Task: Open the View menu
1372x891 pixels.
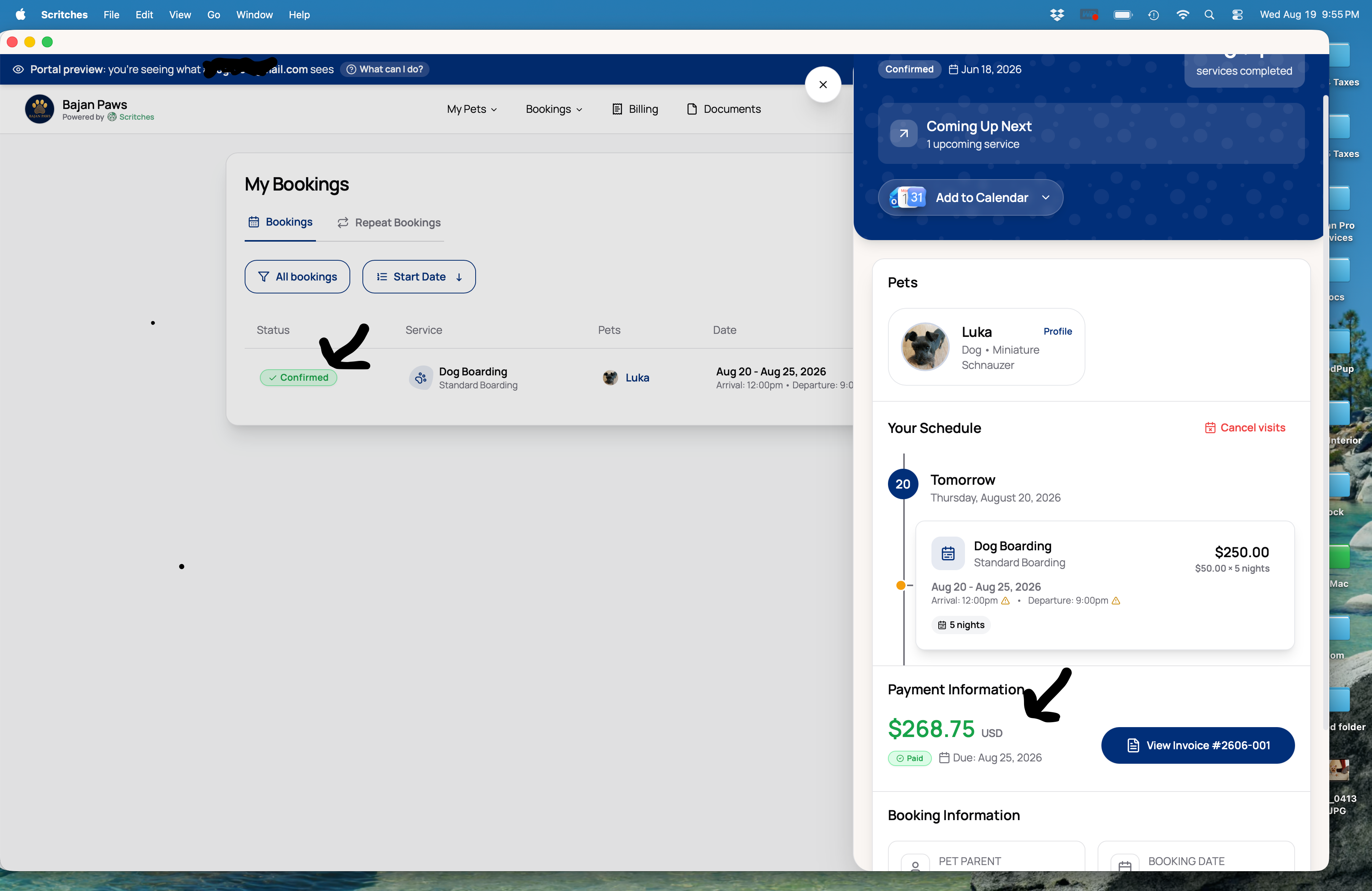Action: click(180, 15)
